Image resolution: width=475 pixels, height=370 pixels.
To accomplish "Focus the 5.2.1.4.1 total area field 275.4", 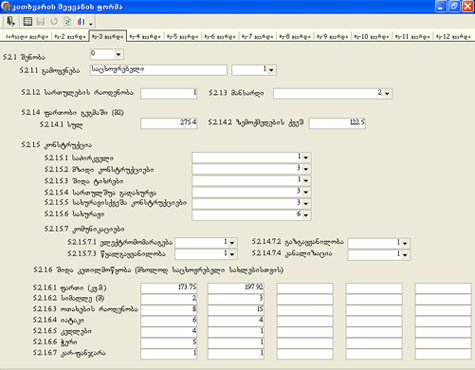I will (169, 123).
